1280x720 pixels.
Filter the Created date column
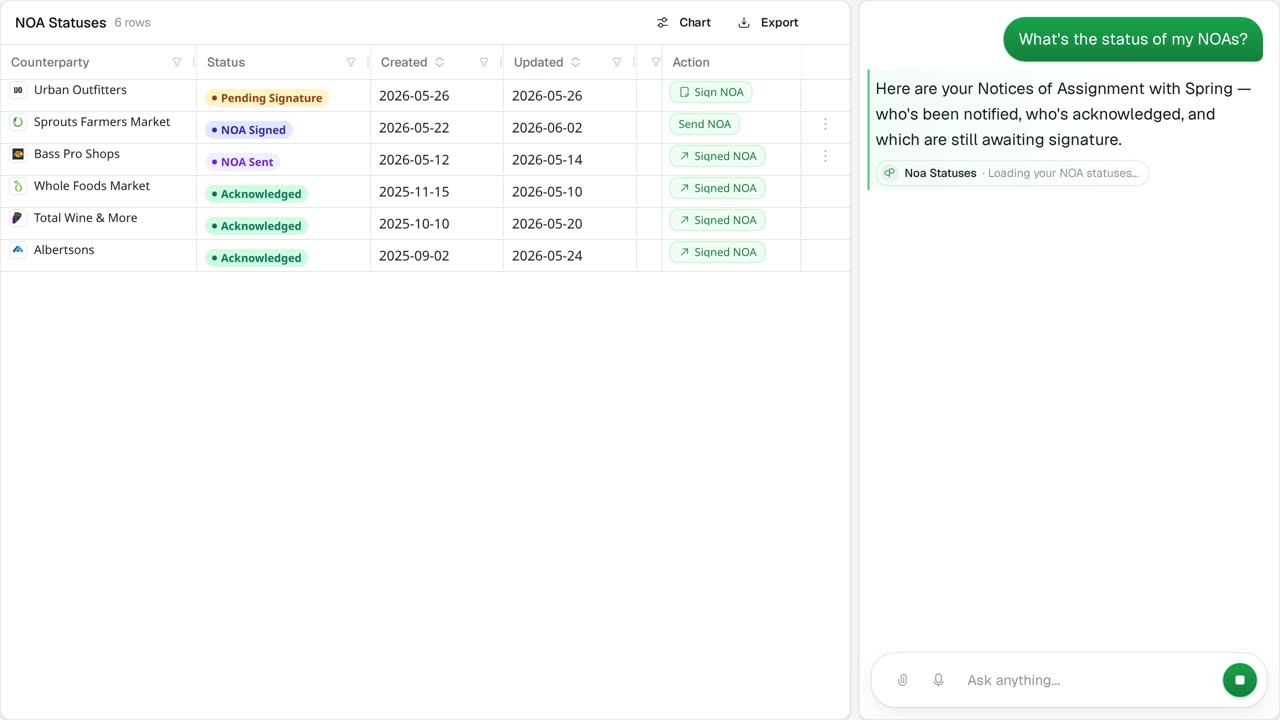click(x=484, y=62)
